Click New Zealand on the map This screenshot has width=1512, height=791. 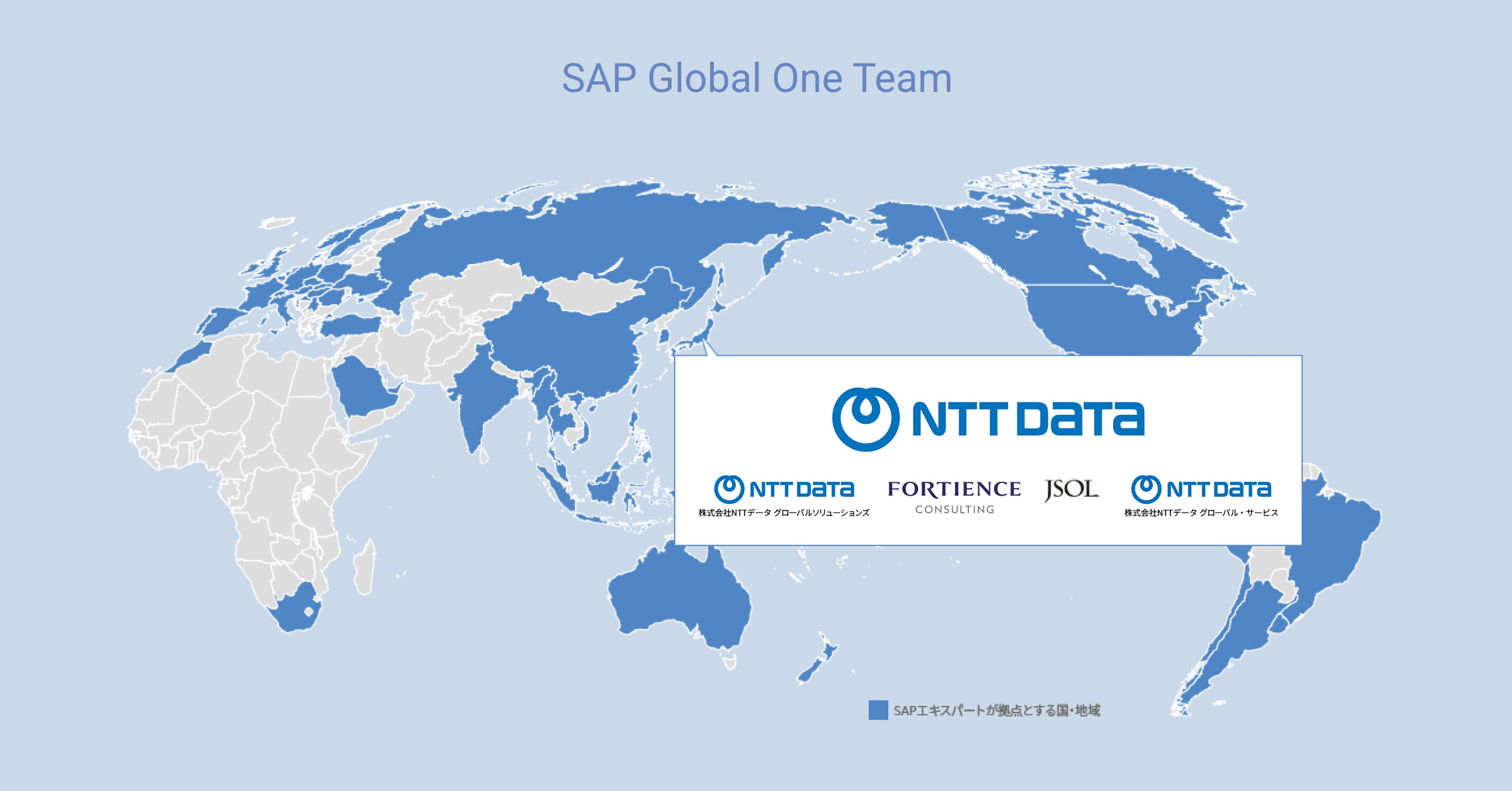click(818, 658)
